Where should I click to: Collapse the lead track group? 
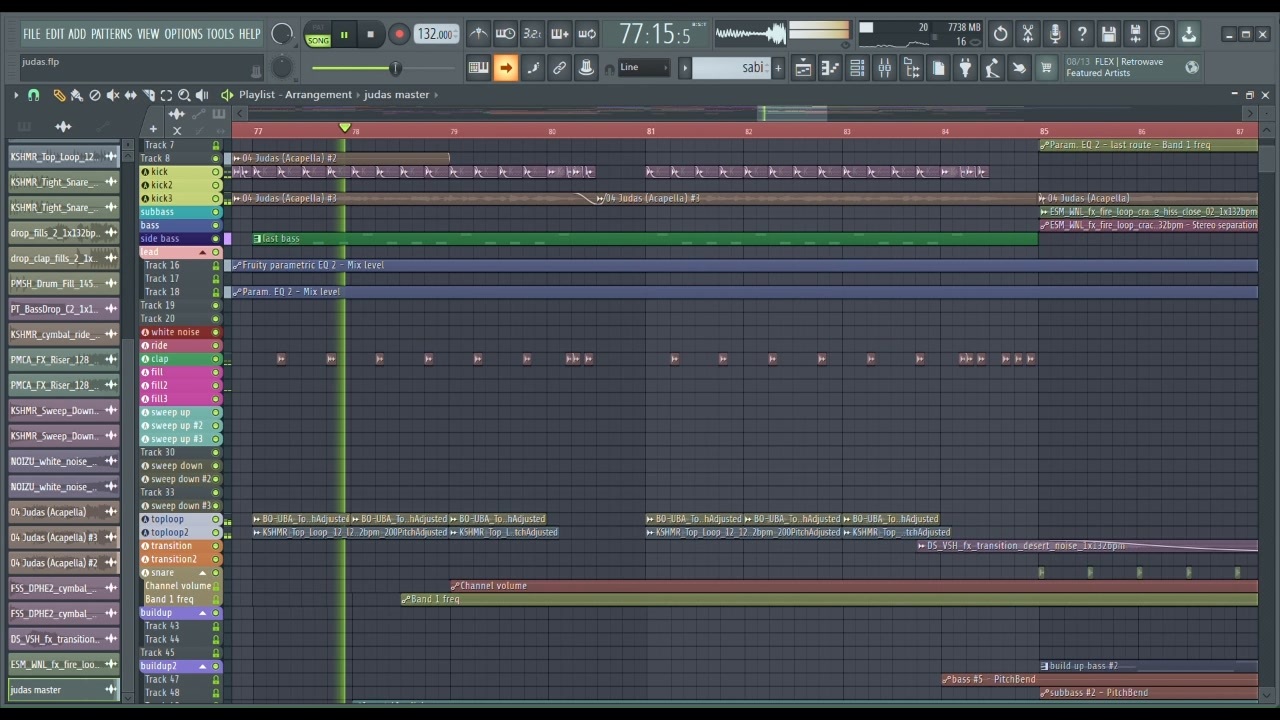(203, 252)
